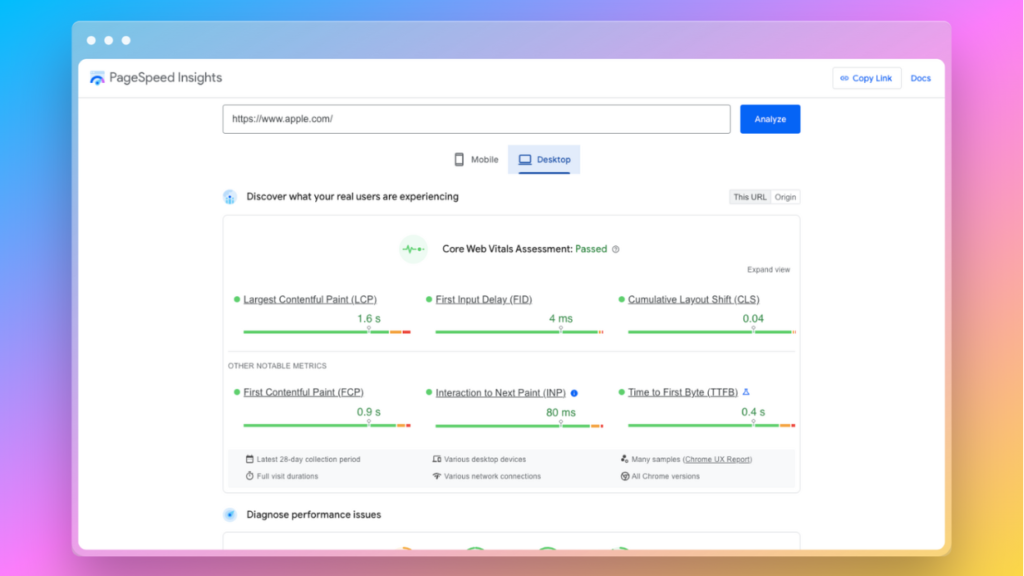Click the 'Latest 28-day collection period' text

click(x=308, y=459)
